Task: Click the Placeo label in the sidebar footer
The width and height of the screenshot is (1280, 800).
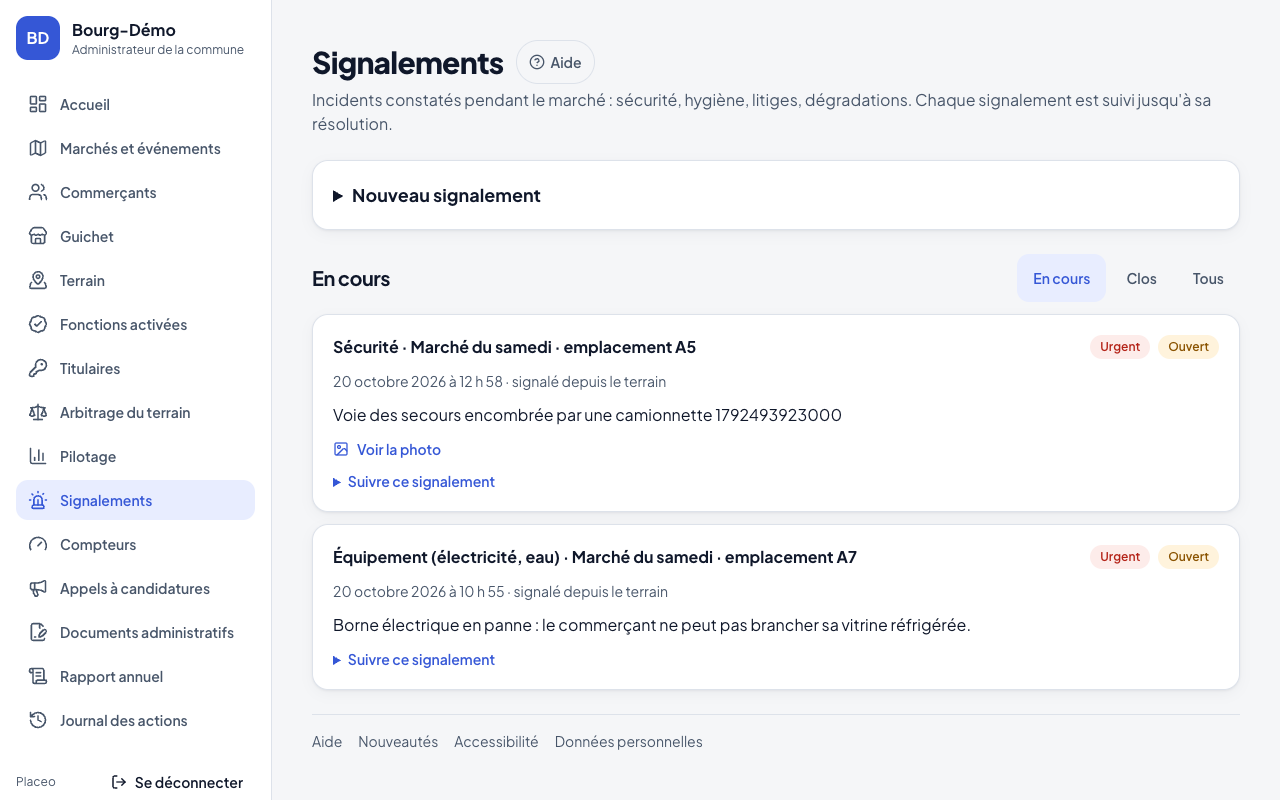Action: (36, 782)
